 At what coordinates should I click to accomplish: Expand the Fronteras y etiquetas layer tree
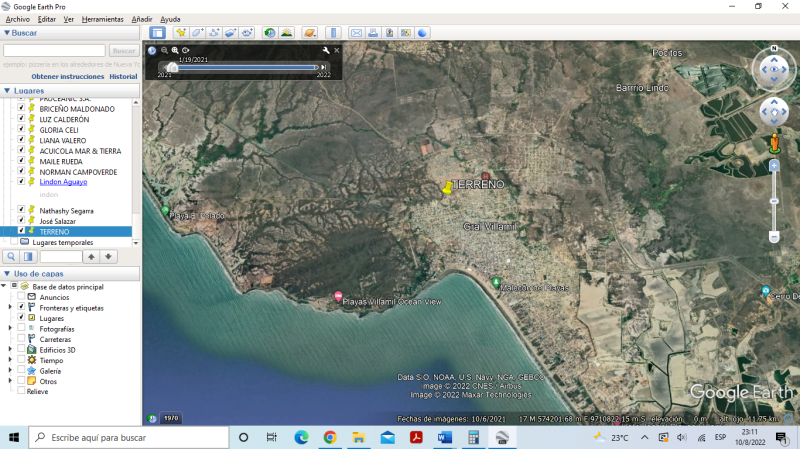tap(10, 308)
